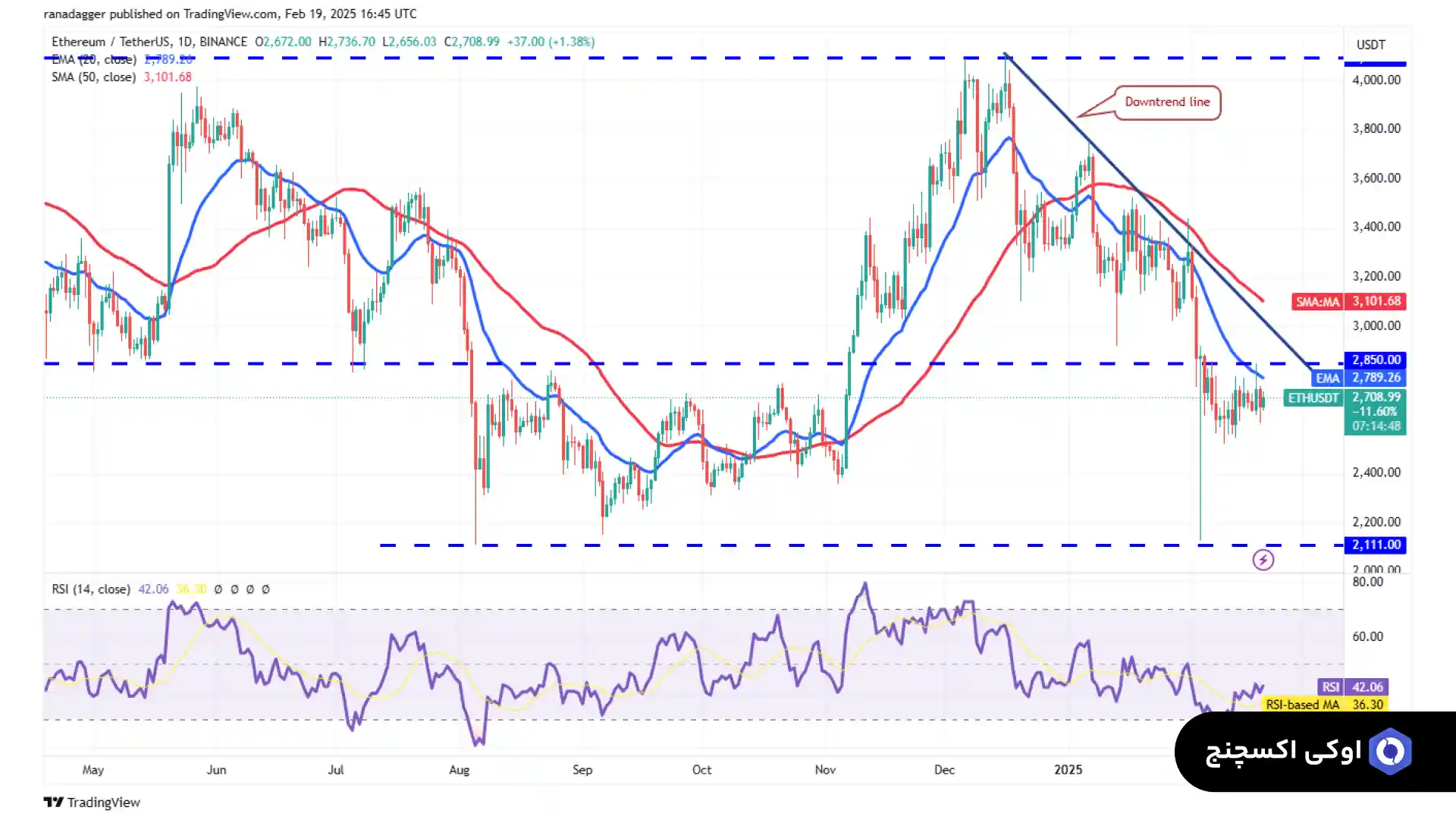Click the purple lightning bolt event icon
The height and width of the screenshot is (820, 1456).
[1263, 560]
